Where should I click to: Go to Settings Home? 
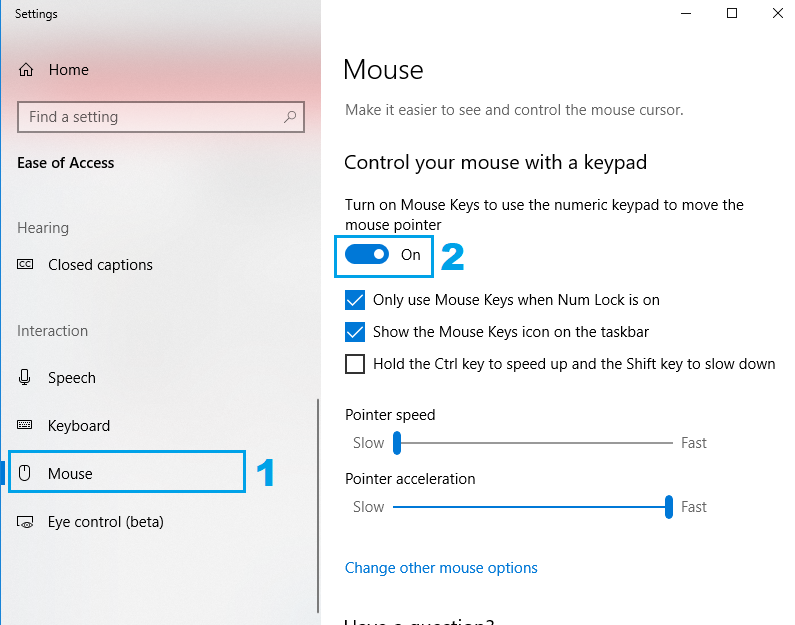(68, 70)
